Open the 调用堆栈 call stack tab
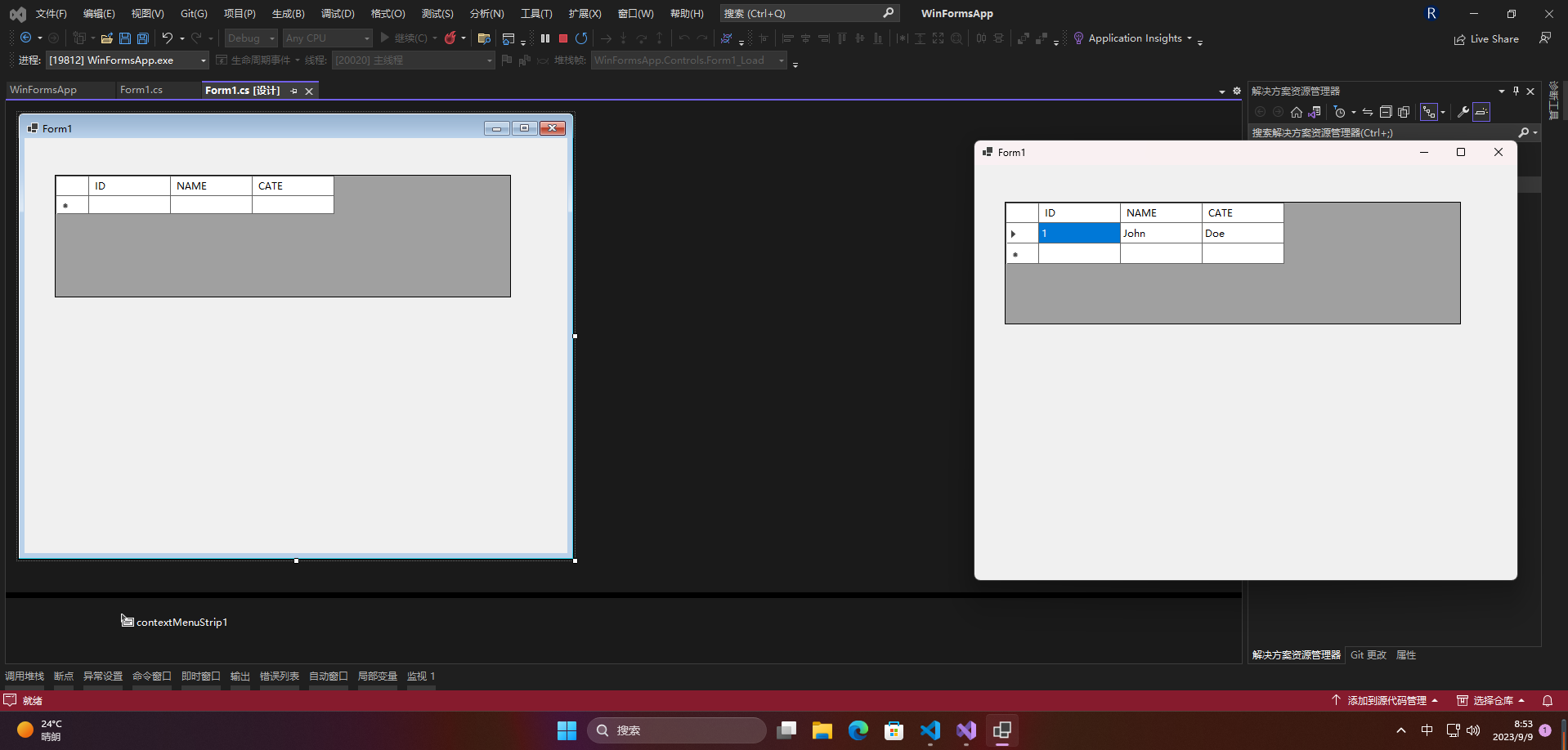 click(x=25, y=676)
